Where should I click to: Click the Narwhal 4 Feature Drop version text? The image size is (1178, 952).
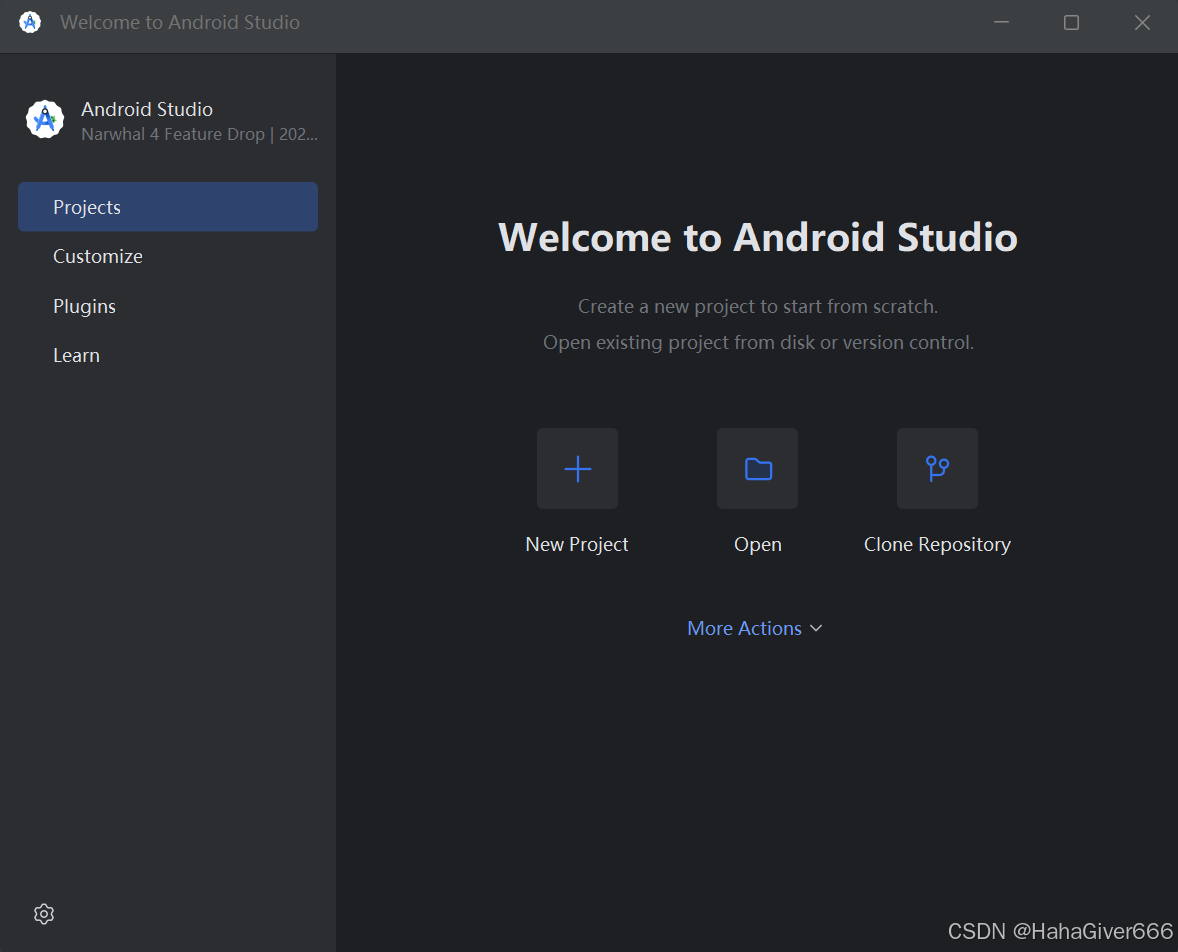point(199,134)
